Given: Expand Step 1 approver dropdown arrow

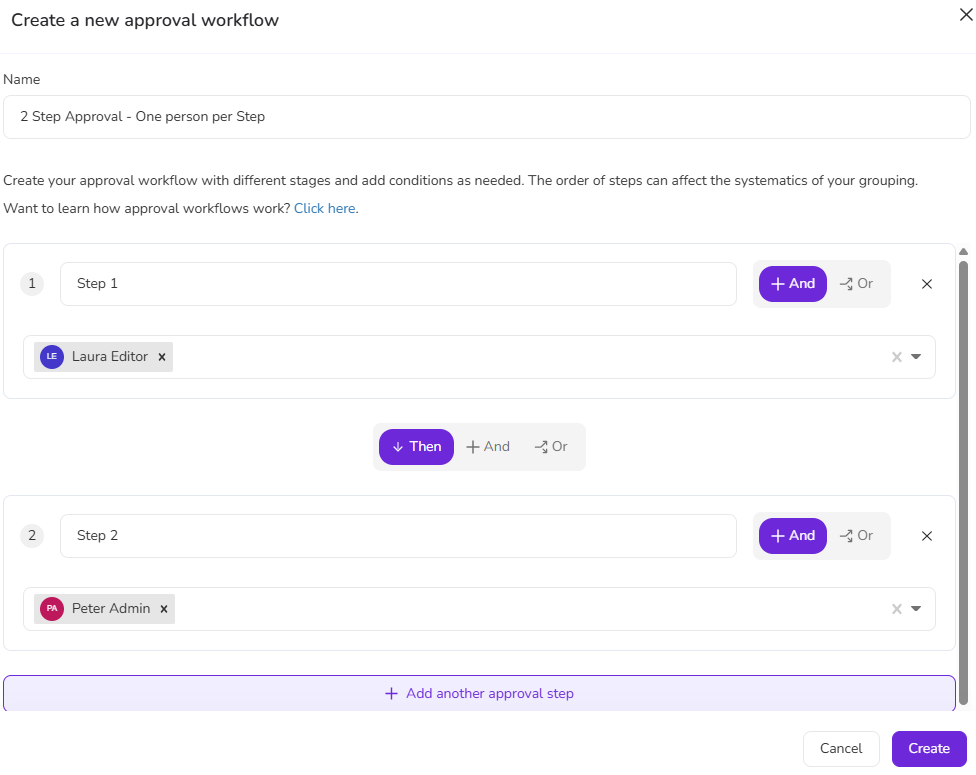Looking at the screenshot, I should click(916, 357).
